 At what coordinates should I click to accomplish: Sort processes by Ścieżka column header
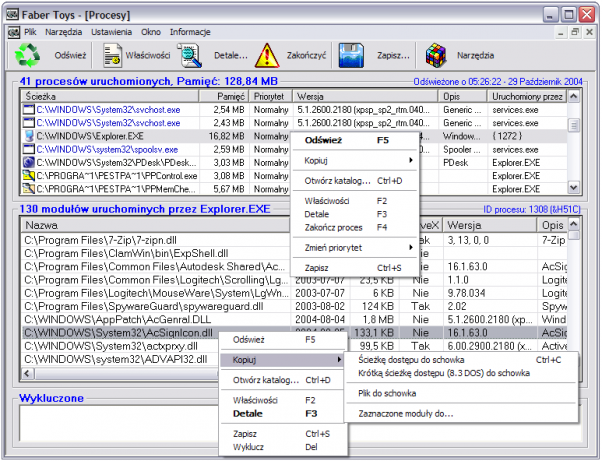[x=110, y=96]
